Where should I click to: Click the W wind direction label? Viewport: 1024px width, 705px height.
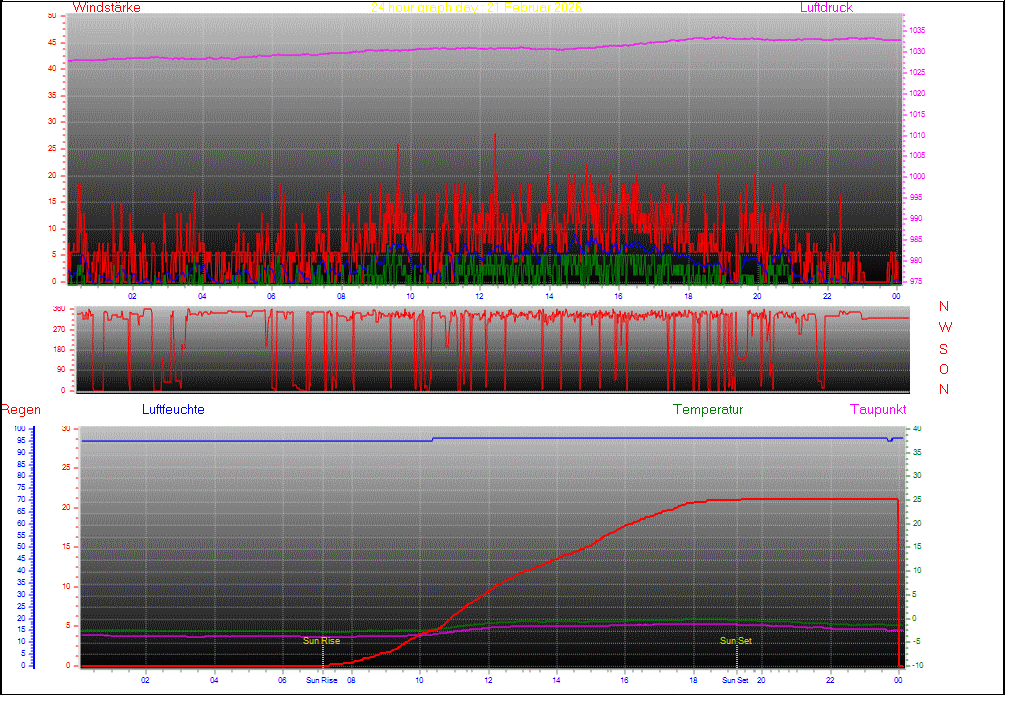tap(945, 328)
